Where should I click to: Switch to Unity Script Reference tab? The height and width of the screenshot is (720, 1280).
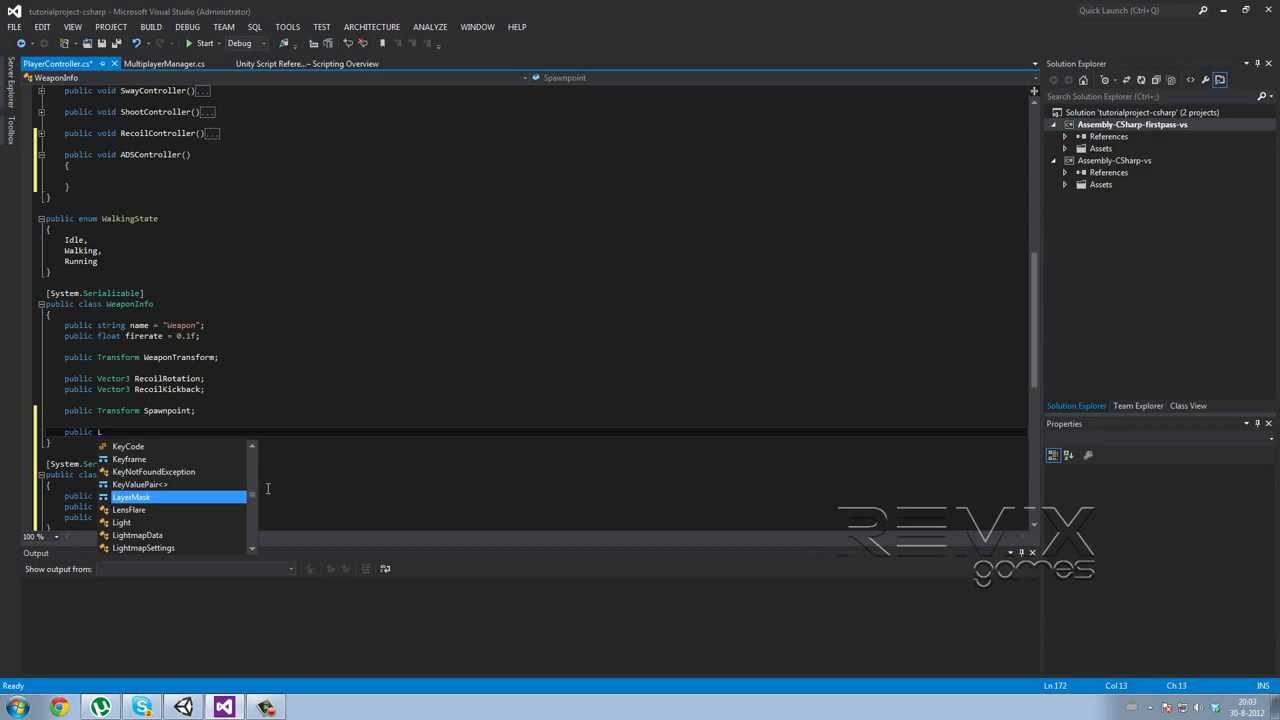tap(307, 64)
